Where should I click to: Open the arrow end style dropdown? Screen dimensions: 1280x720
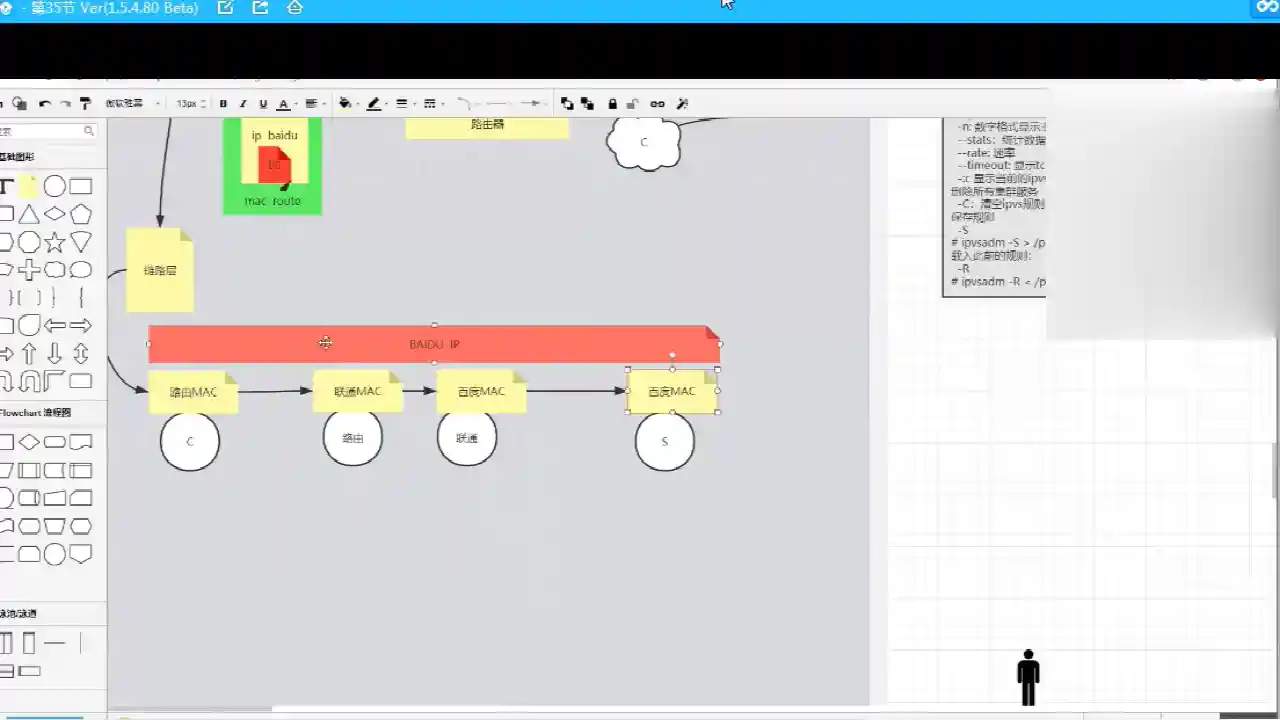point(533,104)
